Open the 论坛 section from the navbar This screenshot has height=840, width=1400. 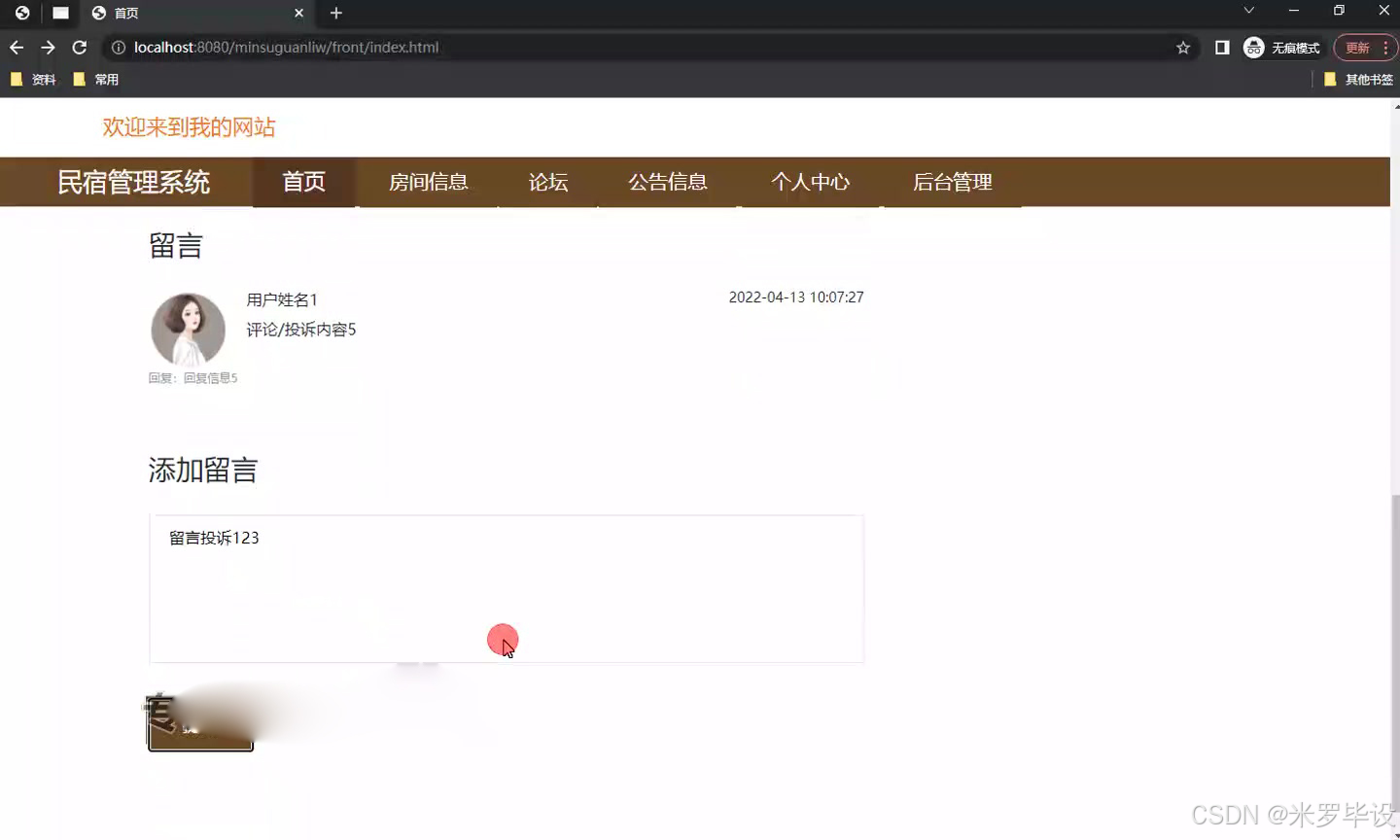pyautogui.click(x=547, y=182)
